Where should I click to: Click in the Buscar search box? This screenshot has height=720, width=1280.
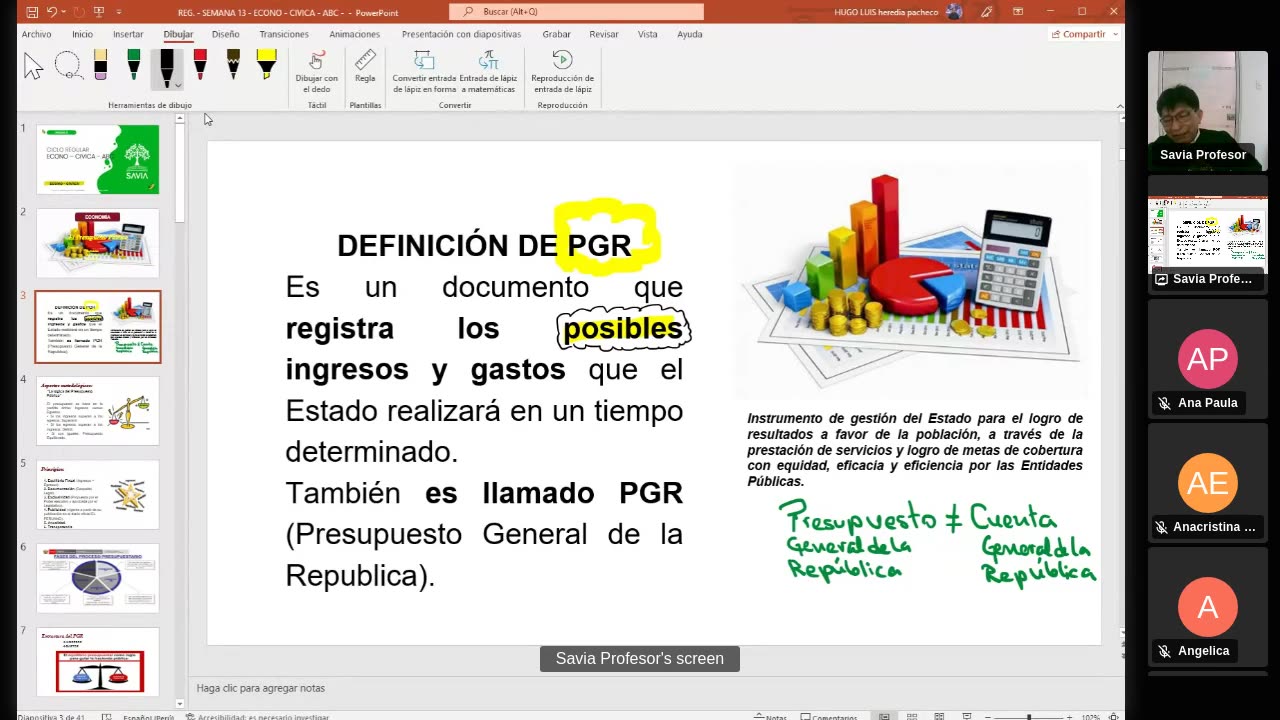point(576,12)
